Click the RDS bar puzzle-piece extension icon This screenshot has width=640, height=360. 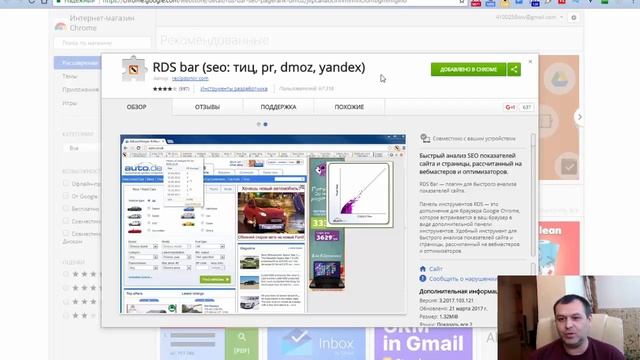[134, 69]
